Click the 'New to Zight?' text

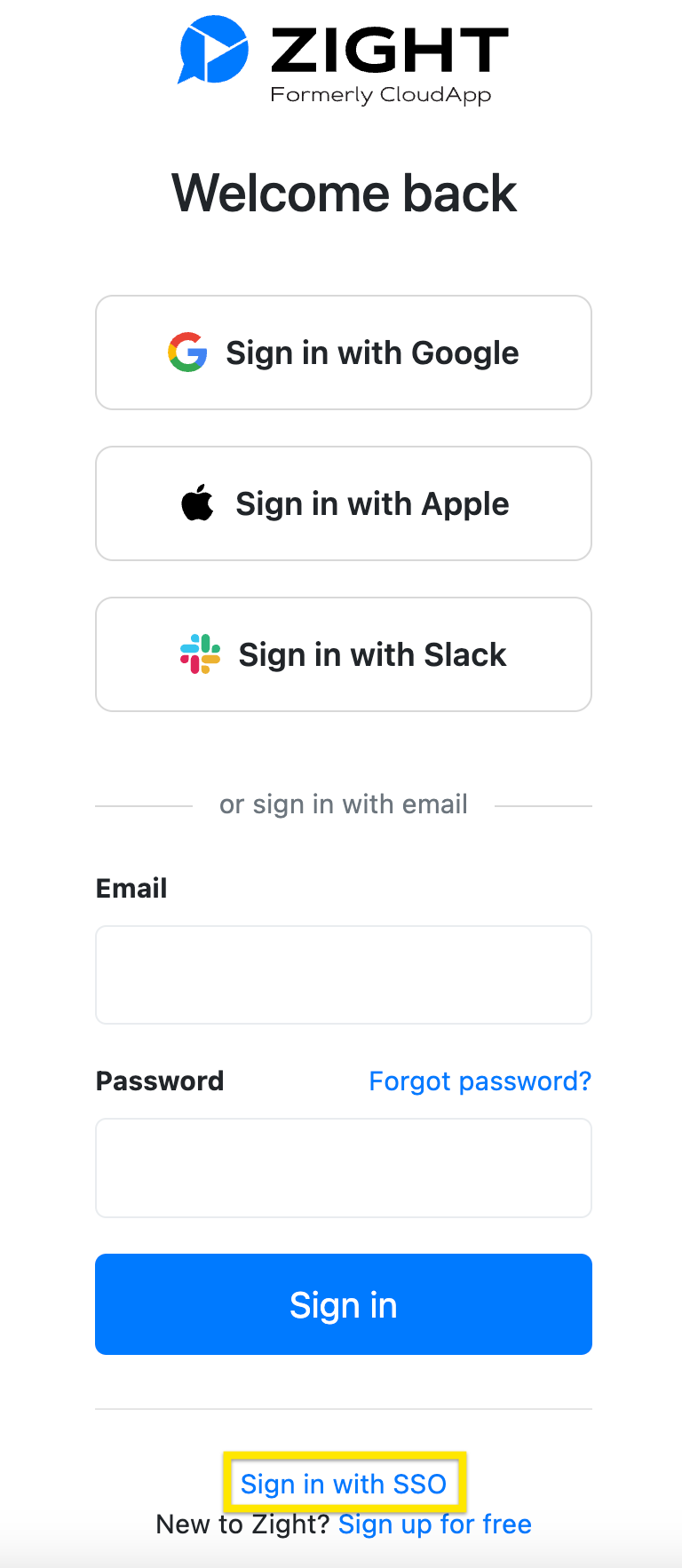242,1524
